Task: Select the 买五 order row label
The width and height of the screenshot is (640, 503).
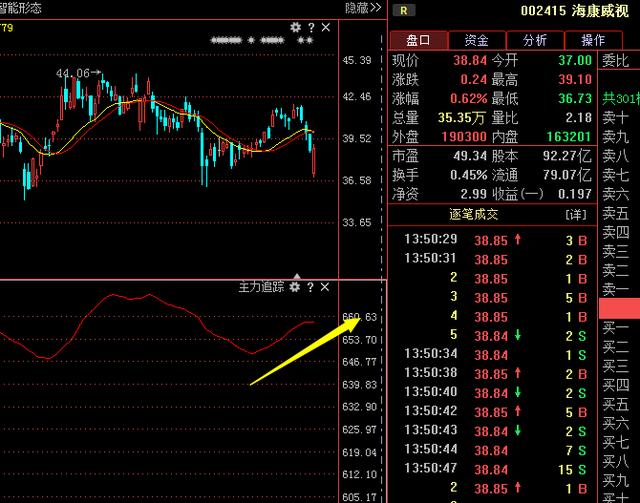Action: point(616,404)
